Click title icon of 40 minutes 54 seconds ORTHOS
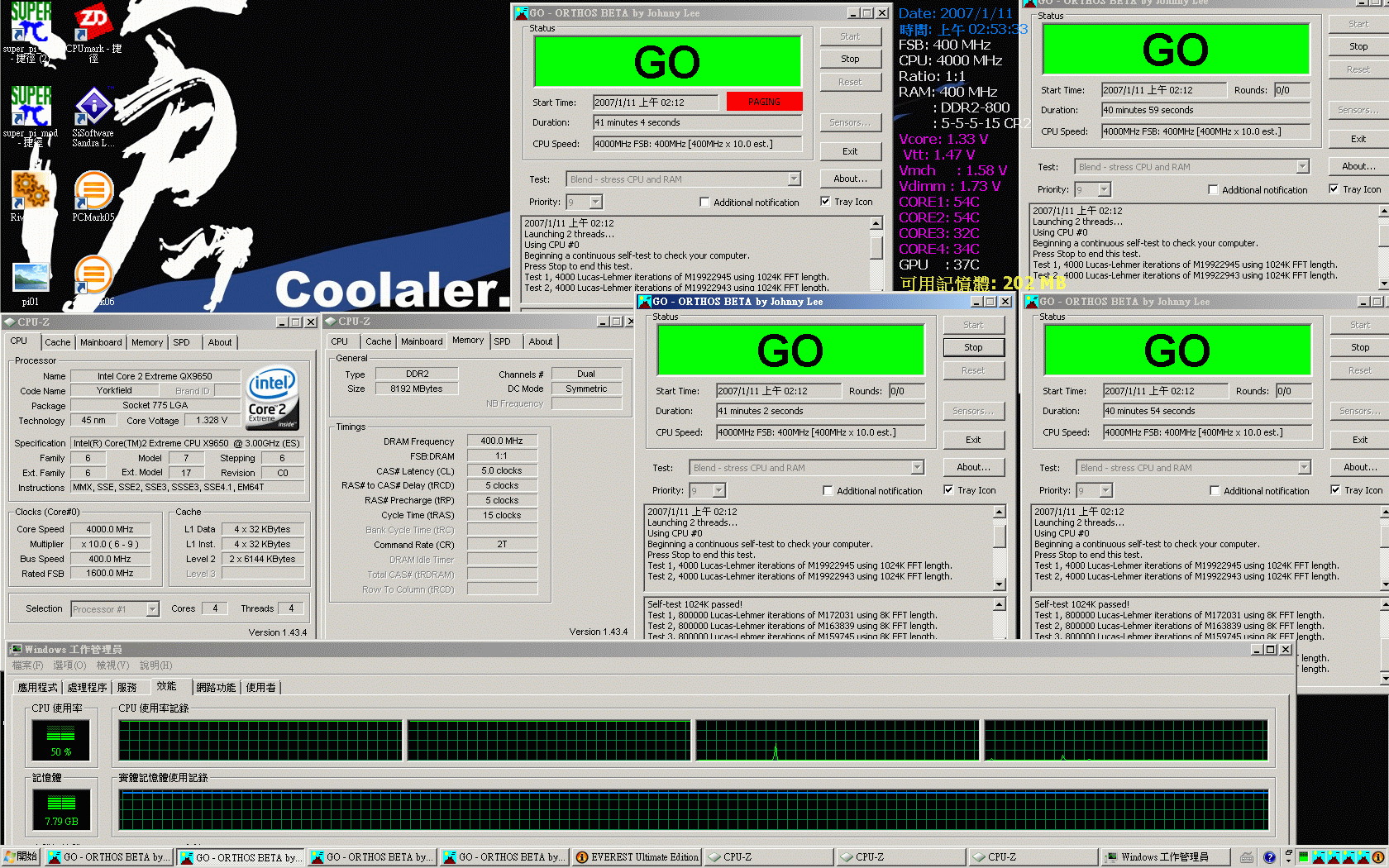Screen dimensions: 1389x868 click(x=1032, y=302)
